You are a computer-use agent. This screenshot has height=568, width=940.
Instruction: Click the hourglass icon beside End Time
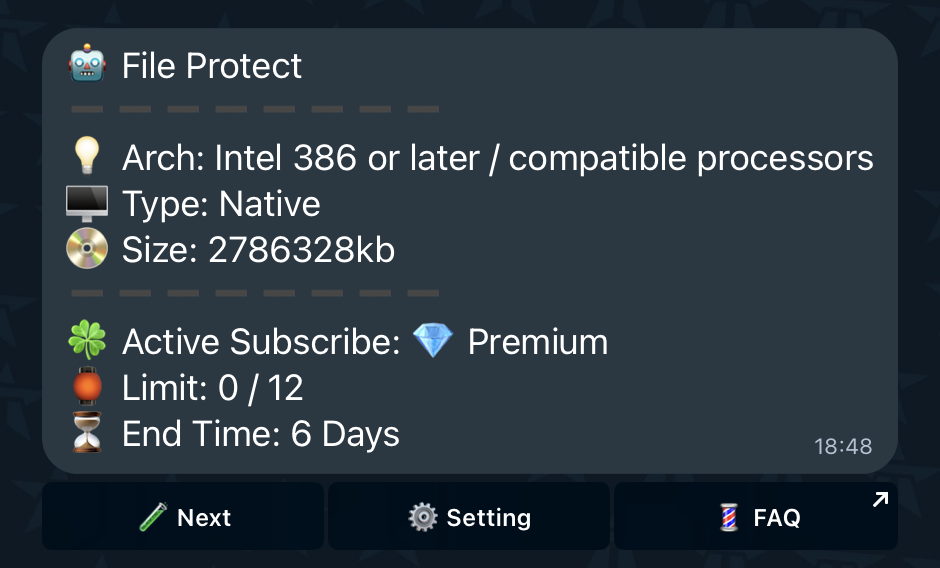tap(87, 432)
